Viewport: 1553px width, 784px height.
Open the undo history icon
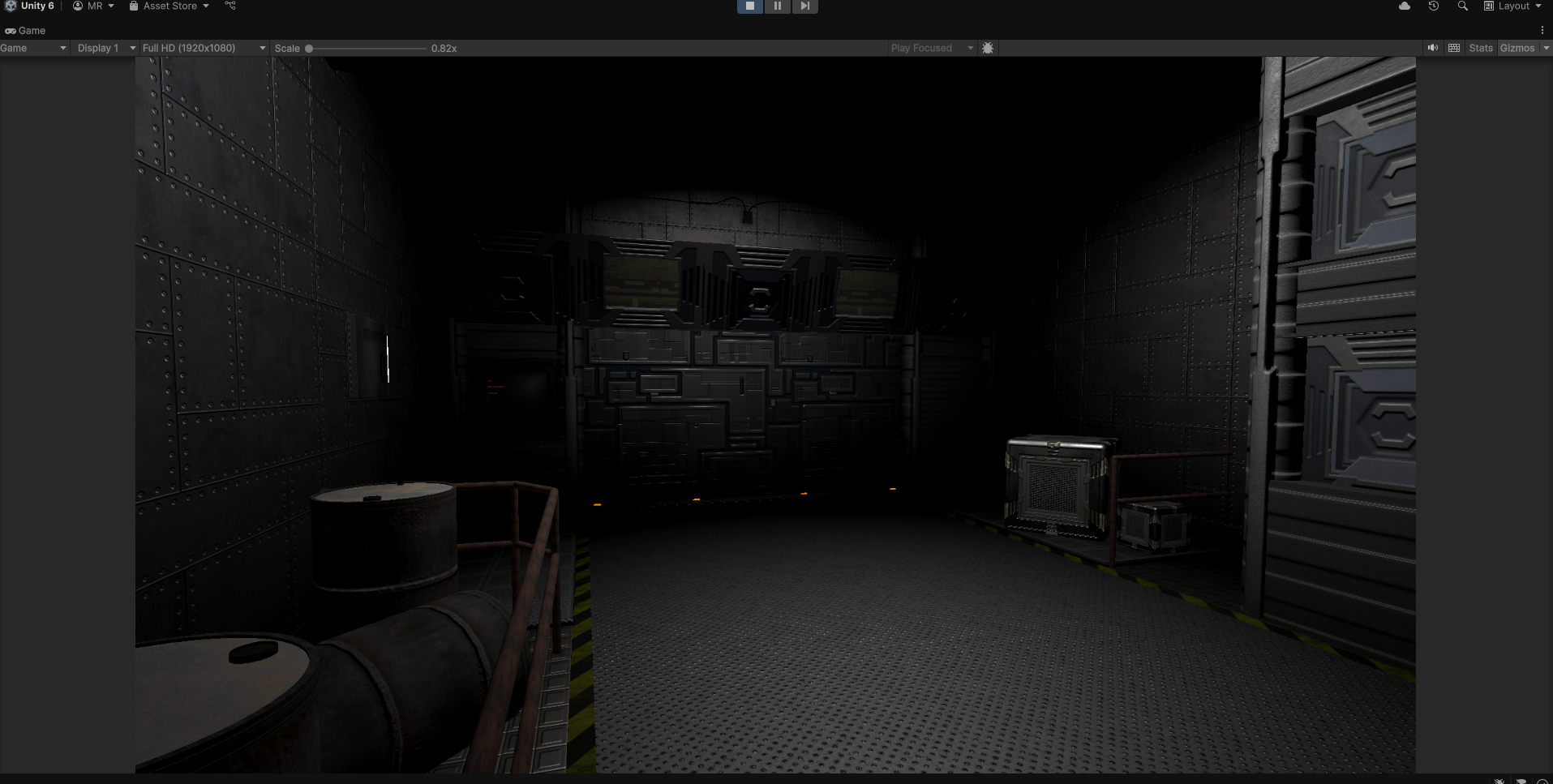(1433, 6)
